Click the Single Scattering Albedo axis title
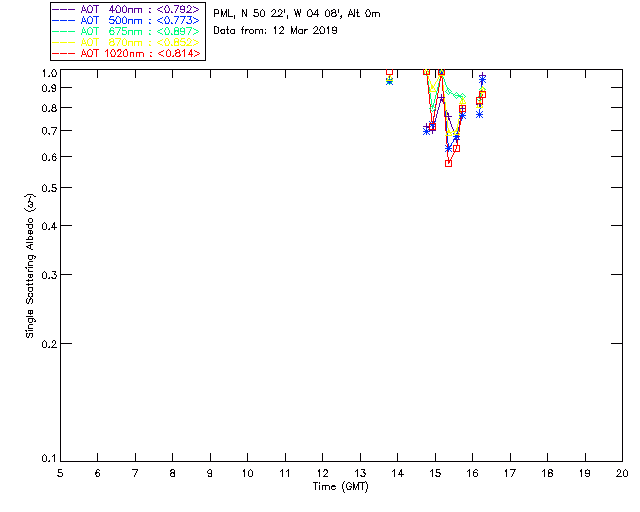Screen dimensions: 640x512 31,265
